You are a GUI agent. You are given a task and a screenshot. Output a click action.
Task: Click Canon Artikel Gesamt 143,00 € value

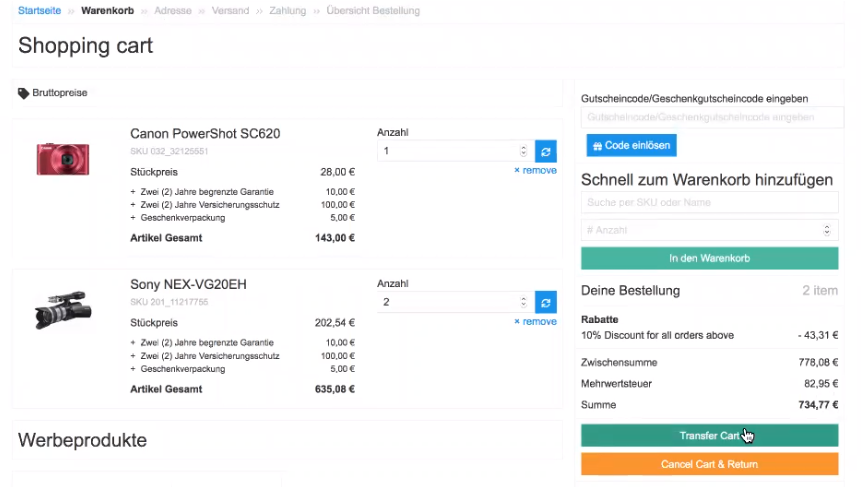pyautogui.click(x=335, y=238)
